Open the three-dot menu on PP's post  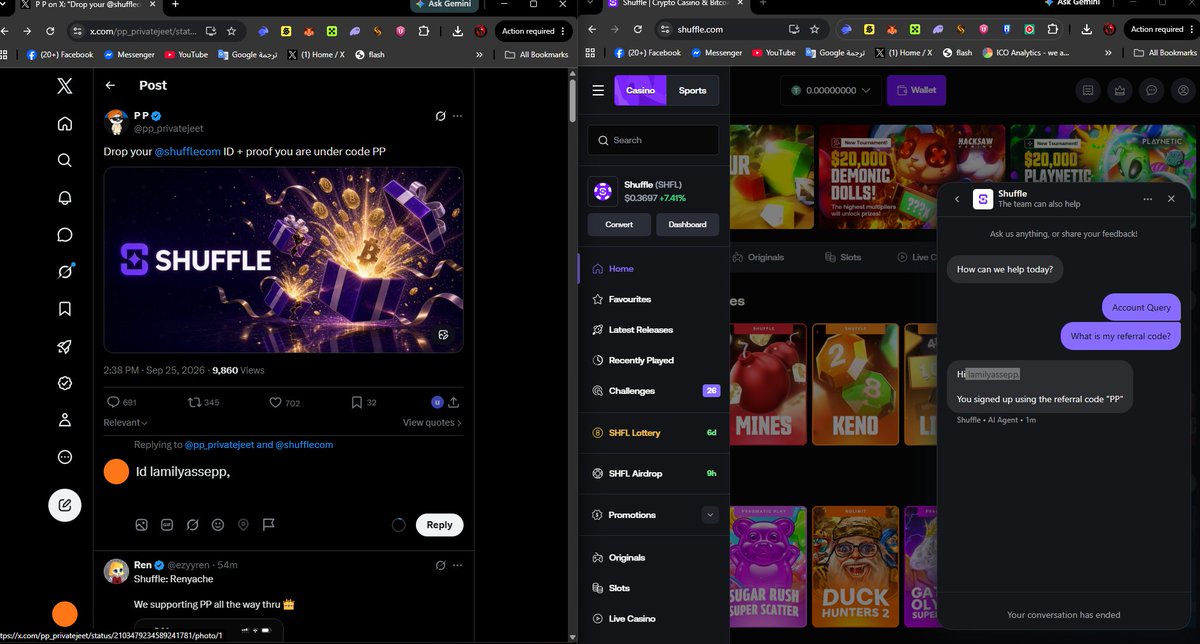point(458,116)
